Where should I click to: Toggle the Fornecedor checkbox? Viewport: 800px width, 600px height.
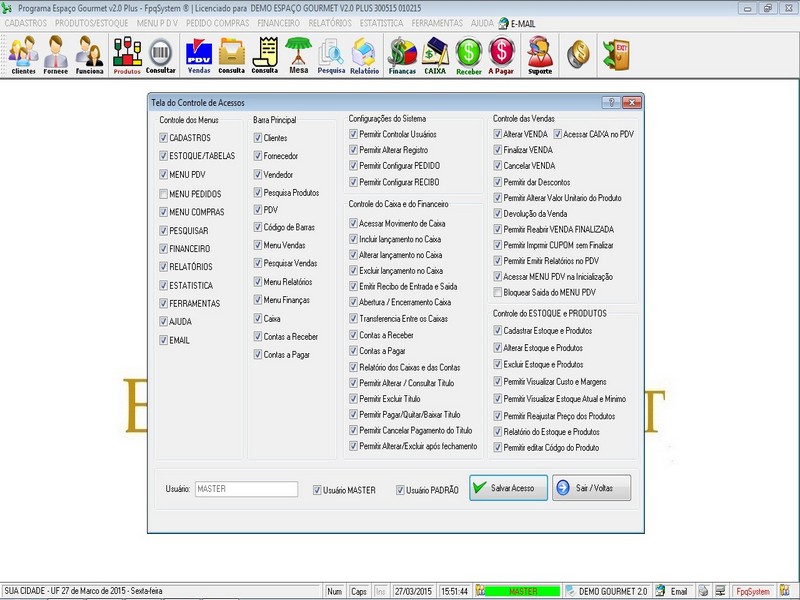pos(258,156)
